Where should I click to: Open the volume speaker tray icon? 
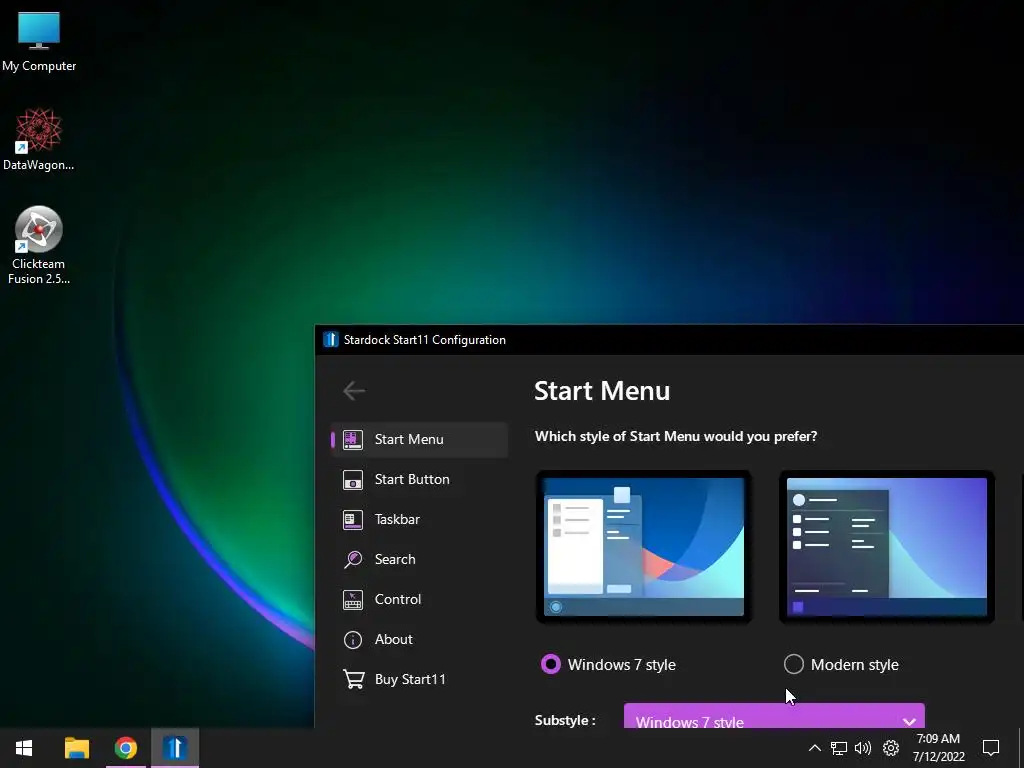pyautogui.click(x=863, y=748)
